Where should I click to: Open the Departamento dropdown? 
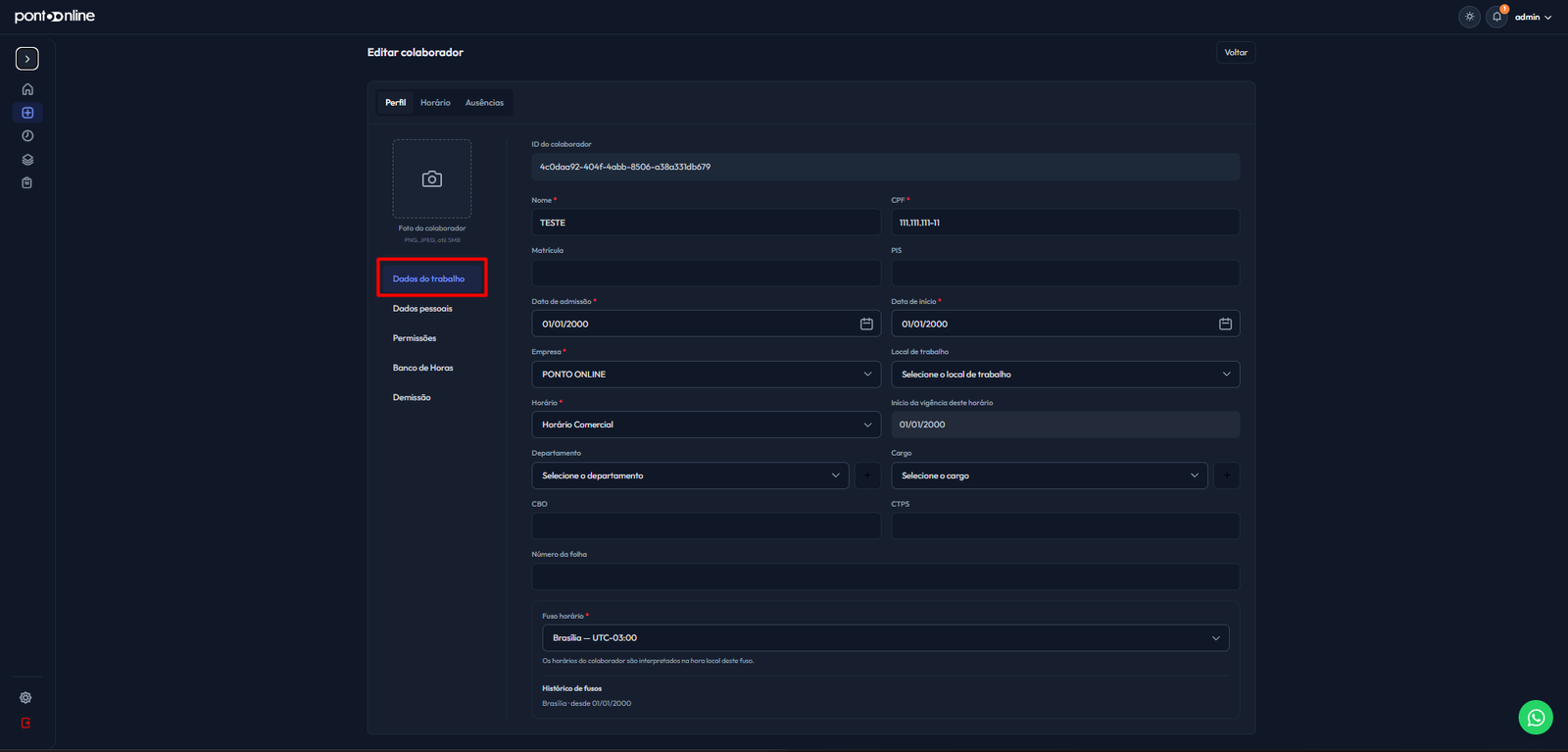(690, 476)
